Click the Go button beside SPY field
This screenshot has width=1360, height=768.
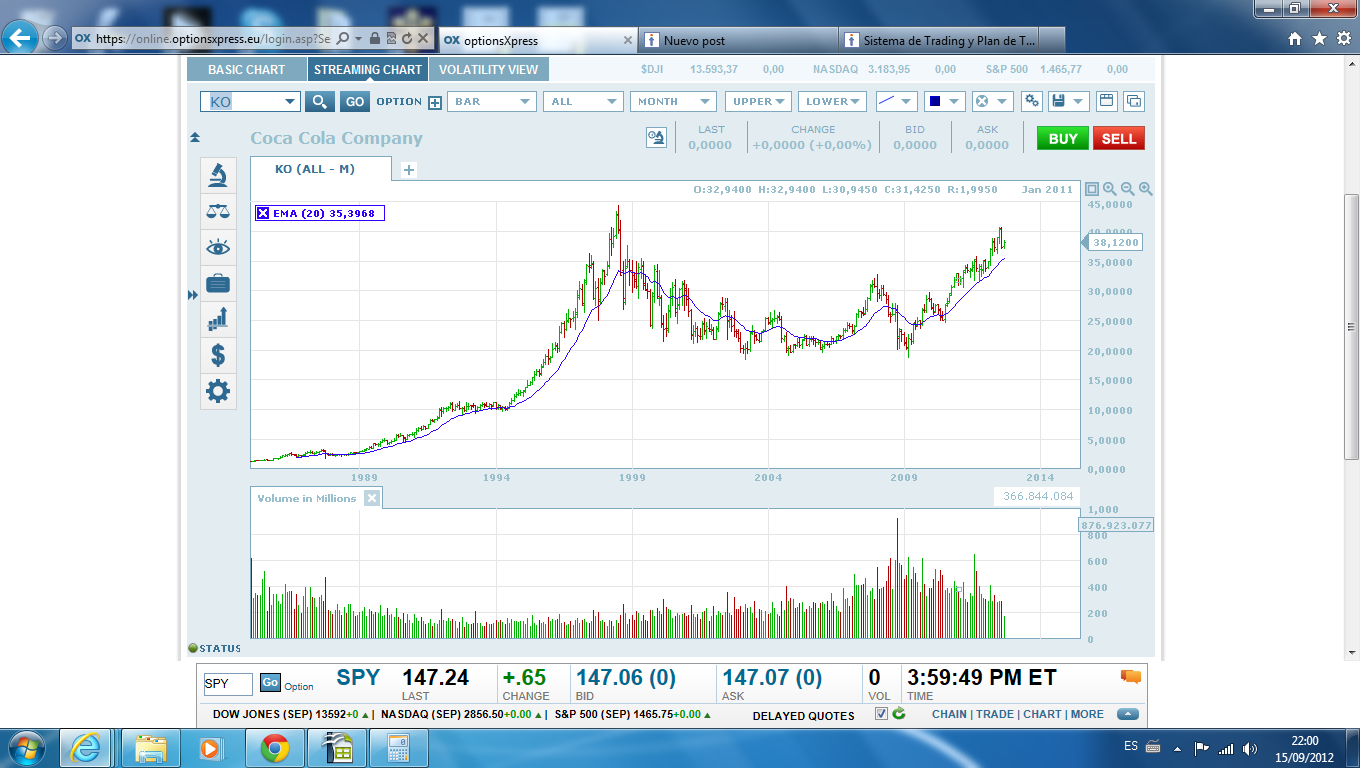click(270, 682)
